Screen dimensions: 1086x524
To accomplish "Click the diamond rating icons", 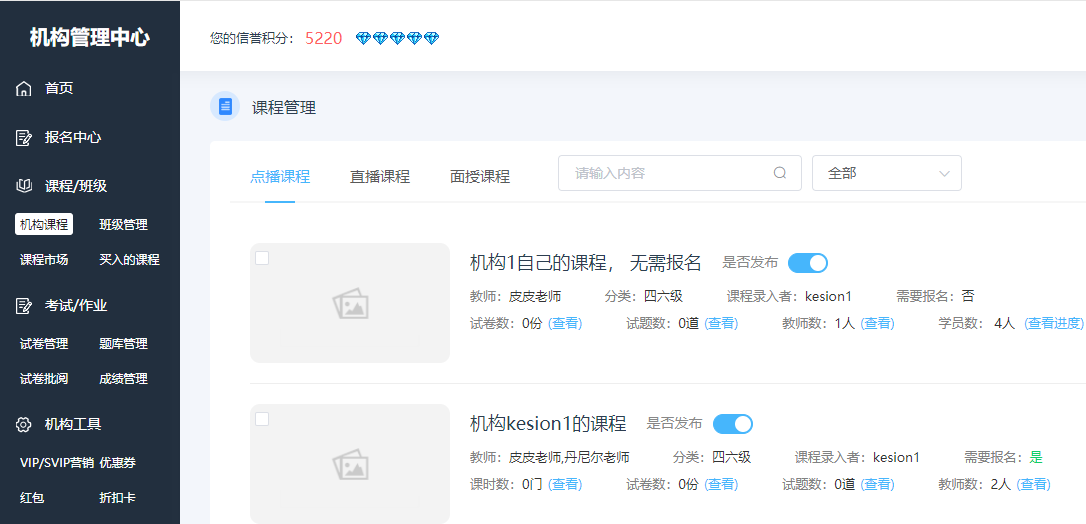I will click(x=397, y=38).
